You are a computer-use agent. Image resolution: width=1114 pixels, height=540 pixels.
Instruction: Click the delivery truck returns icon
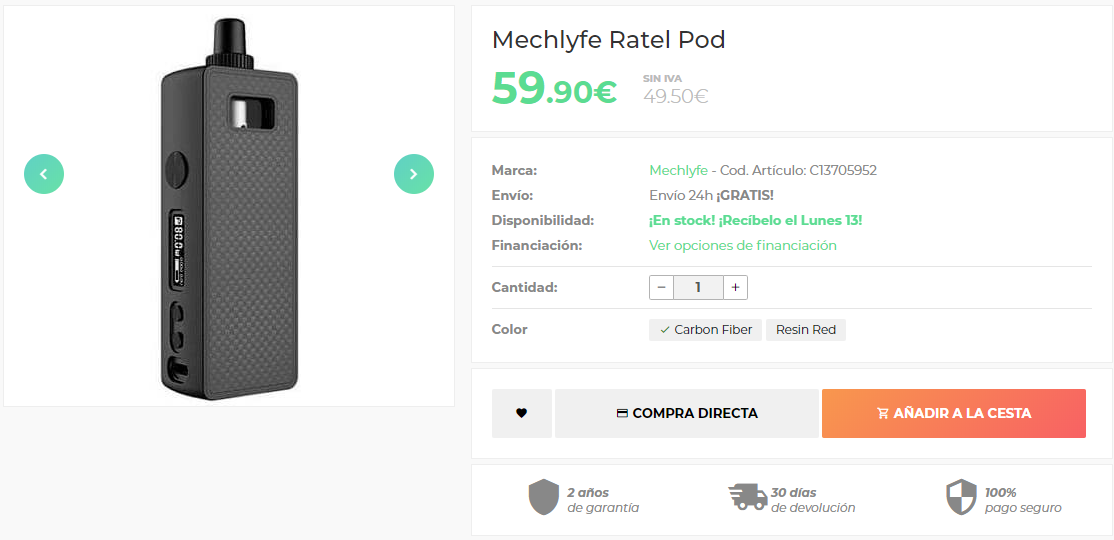pyautogui.click(x=747, y=497)
